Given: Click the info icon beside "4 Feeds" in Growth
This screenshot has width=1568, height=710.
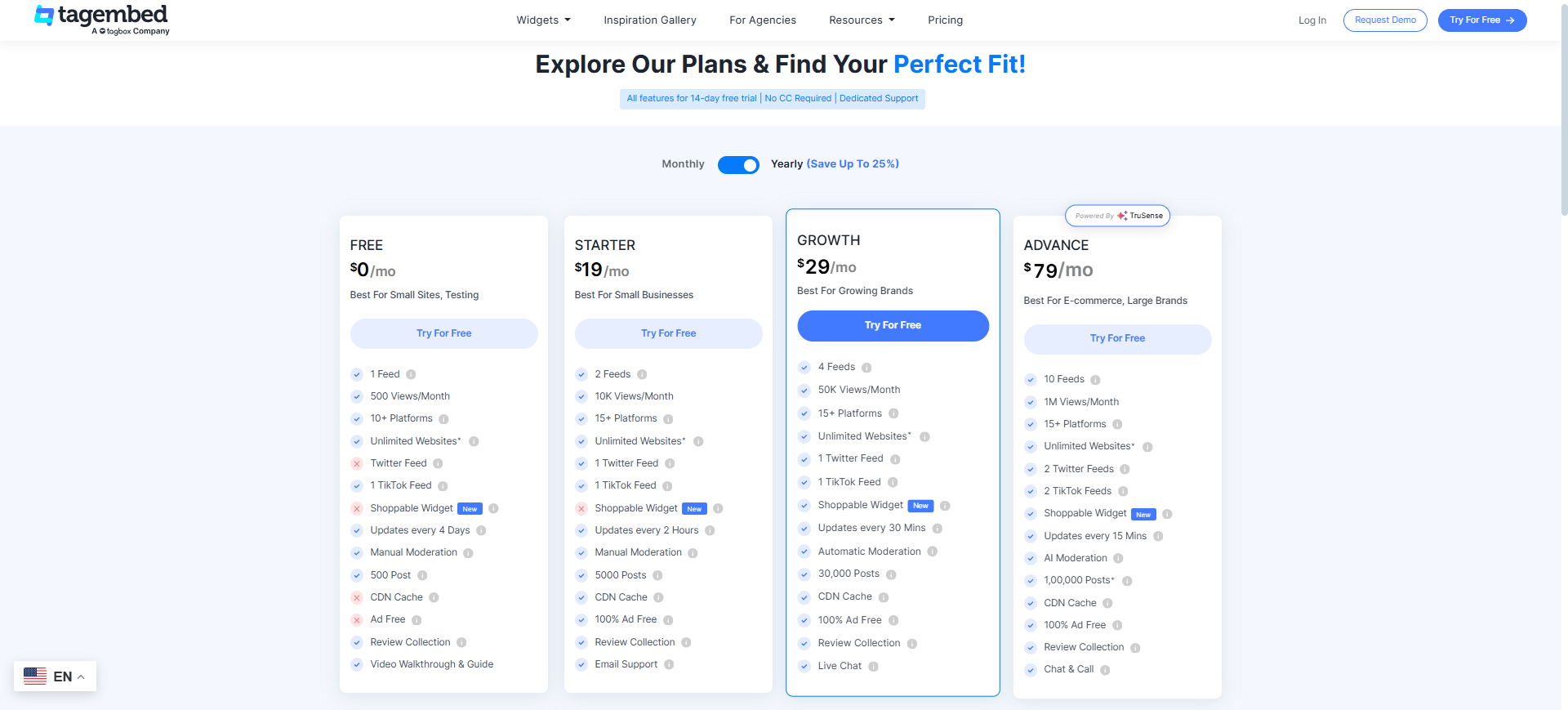Looking at the screenshot, I should pyautogui.click(x=867, y=367).
